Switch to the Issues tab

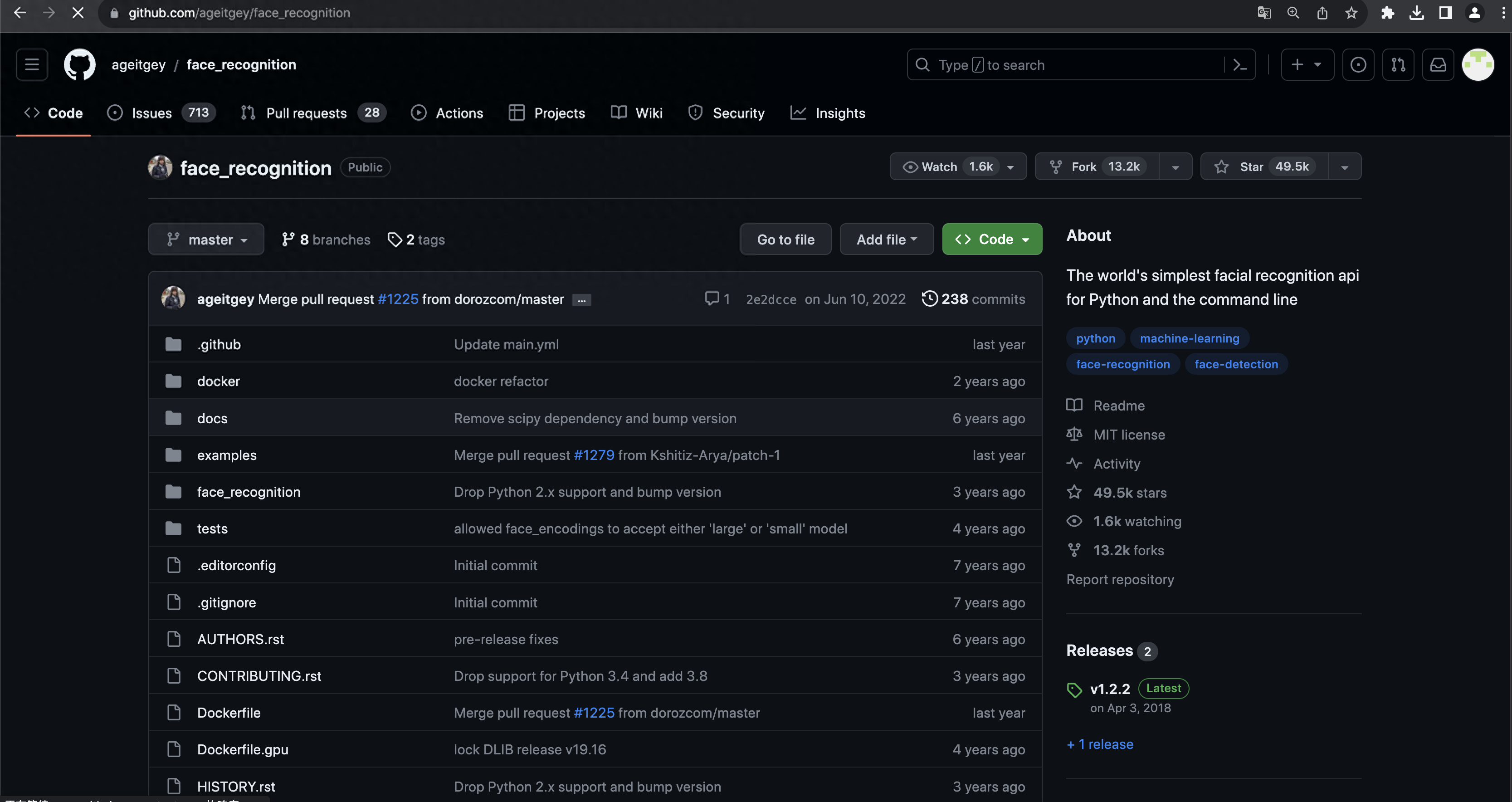(x=161, y=113)
